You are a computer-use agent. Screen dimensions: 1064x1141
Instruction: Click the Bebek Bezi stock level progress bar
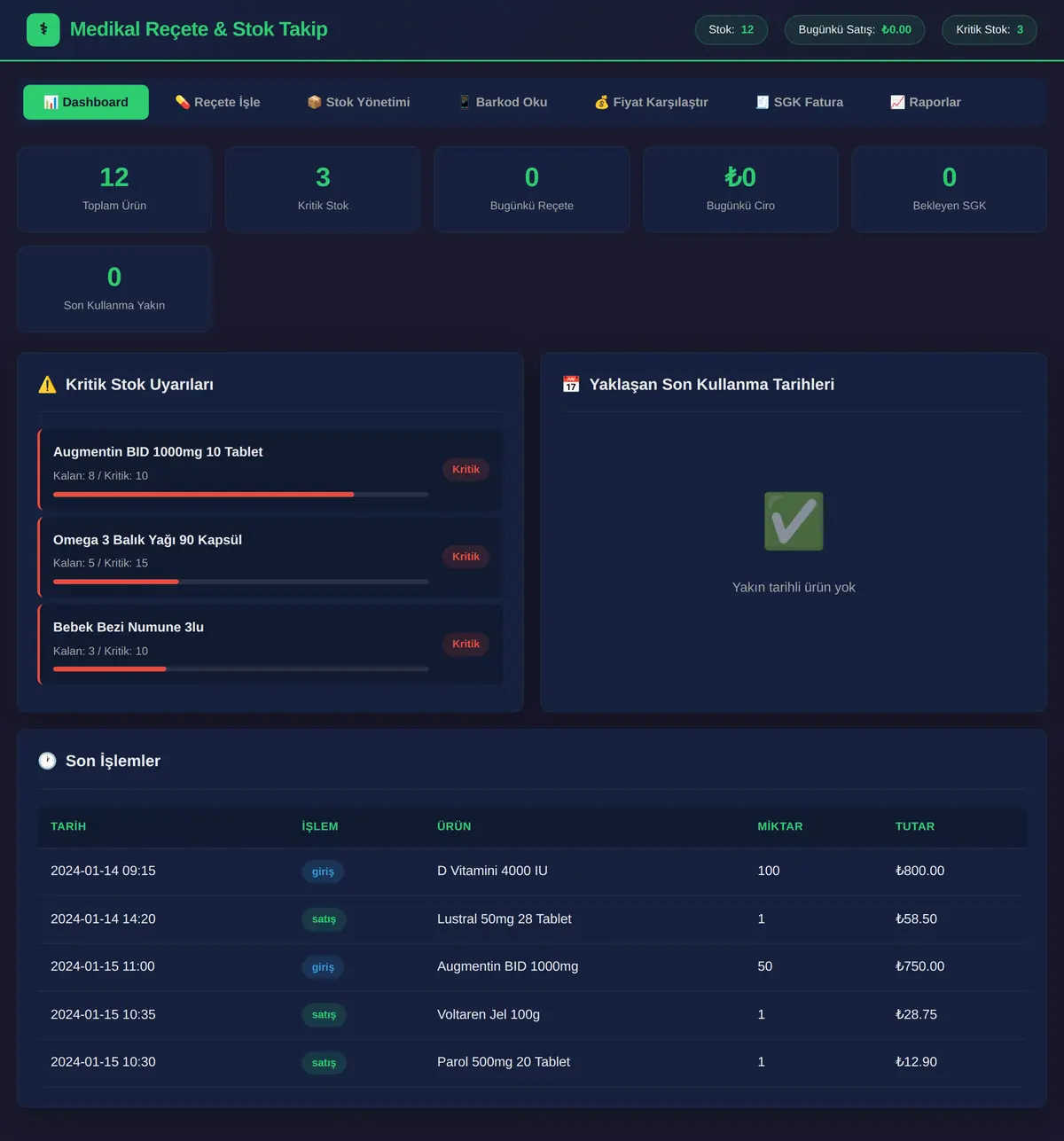point(240,669)
